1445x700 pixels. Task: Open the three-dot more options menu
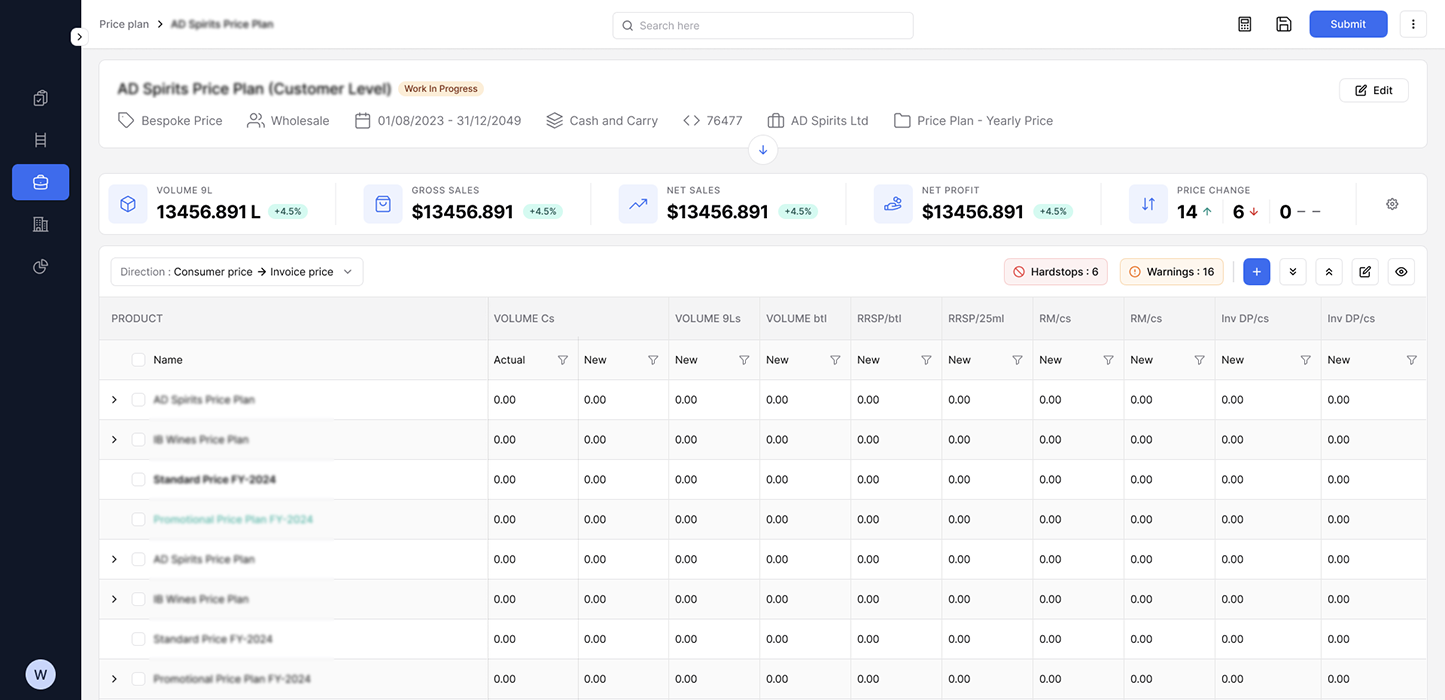coord(1412,24)
